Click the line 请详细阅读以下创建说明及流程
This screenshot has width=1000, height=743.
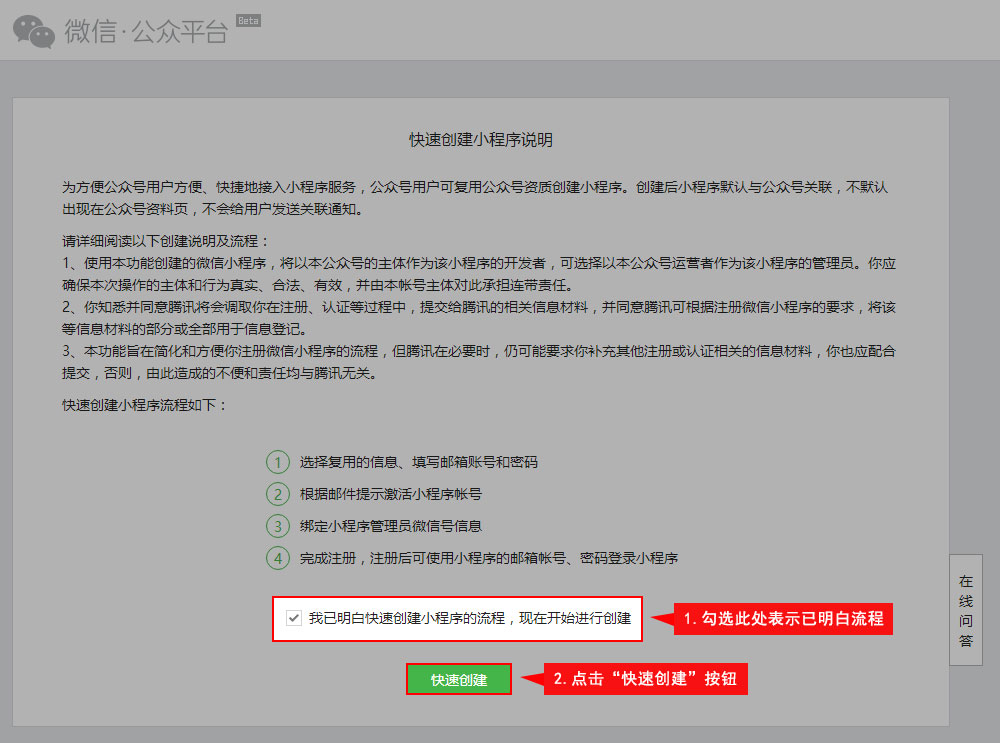click(166, 242)
